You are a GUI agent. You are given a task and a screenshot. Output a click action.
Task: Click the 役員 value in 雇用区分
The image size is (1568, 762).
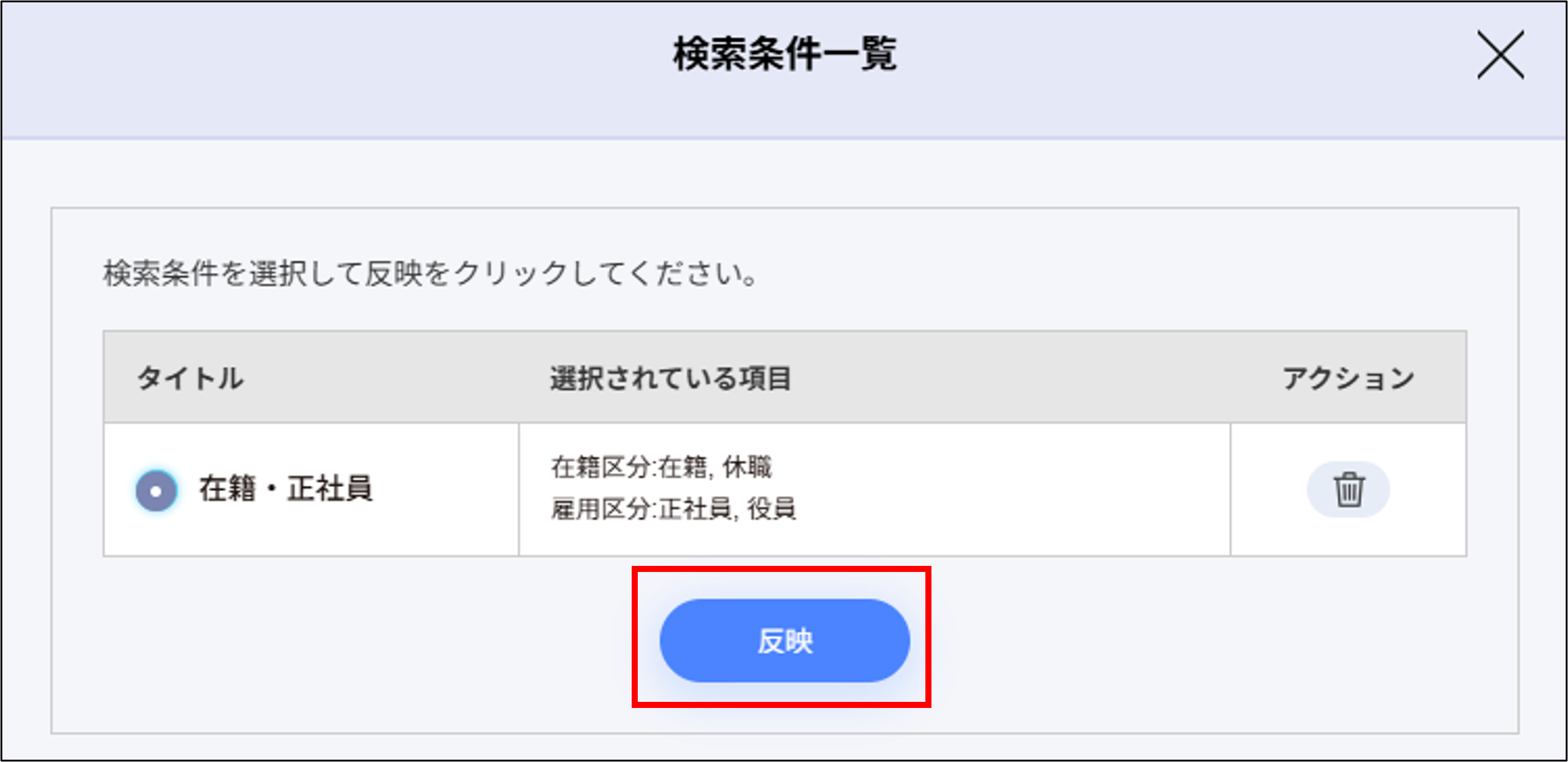pyautogui.click(x=771, y=509)
